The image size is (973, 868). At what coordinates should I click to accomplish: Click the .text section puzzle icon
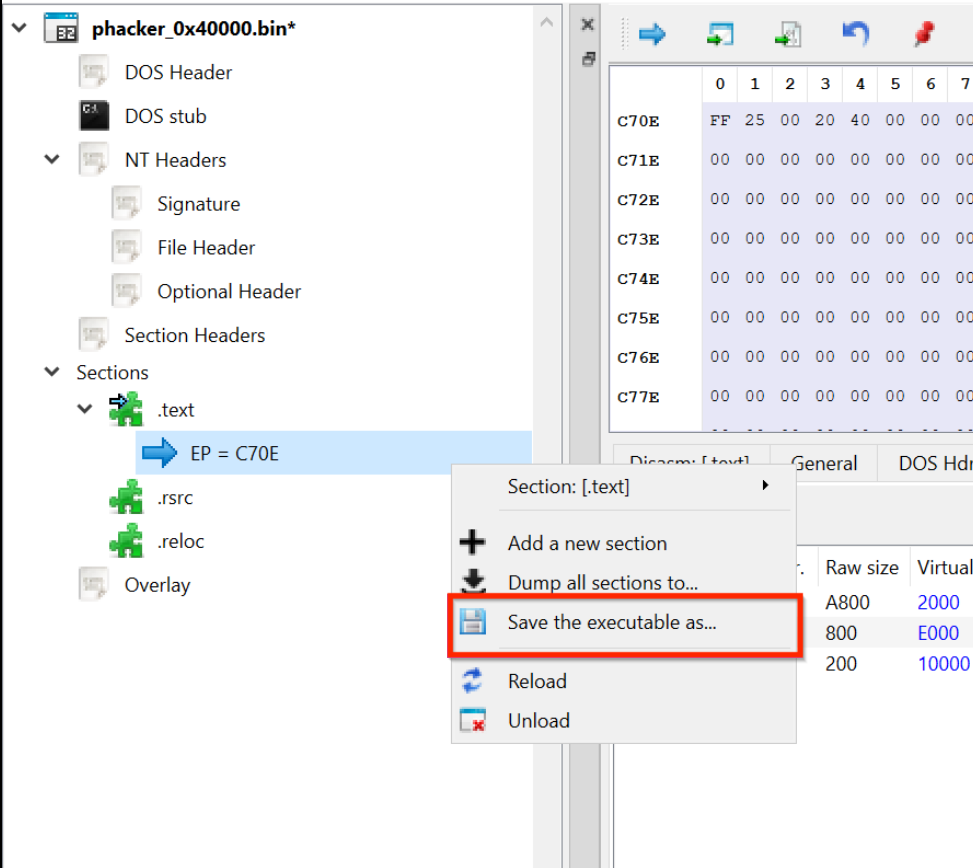(126, 409)
